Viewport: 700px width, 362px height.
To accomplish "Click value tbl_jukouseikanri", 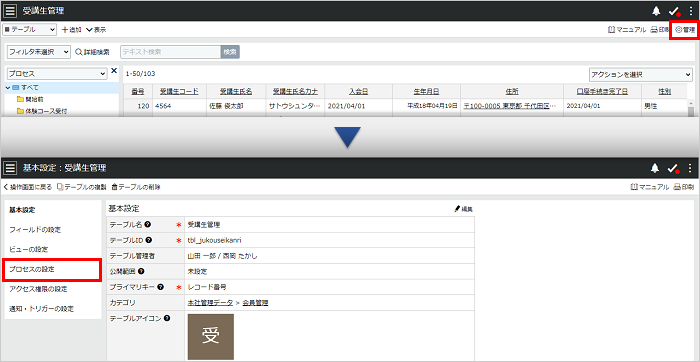I will 215,240.
